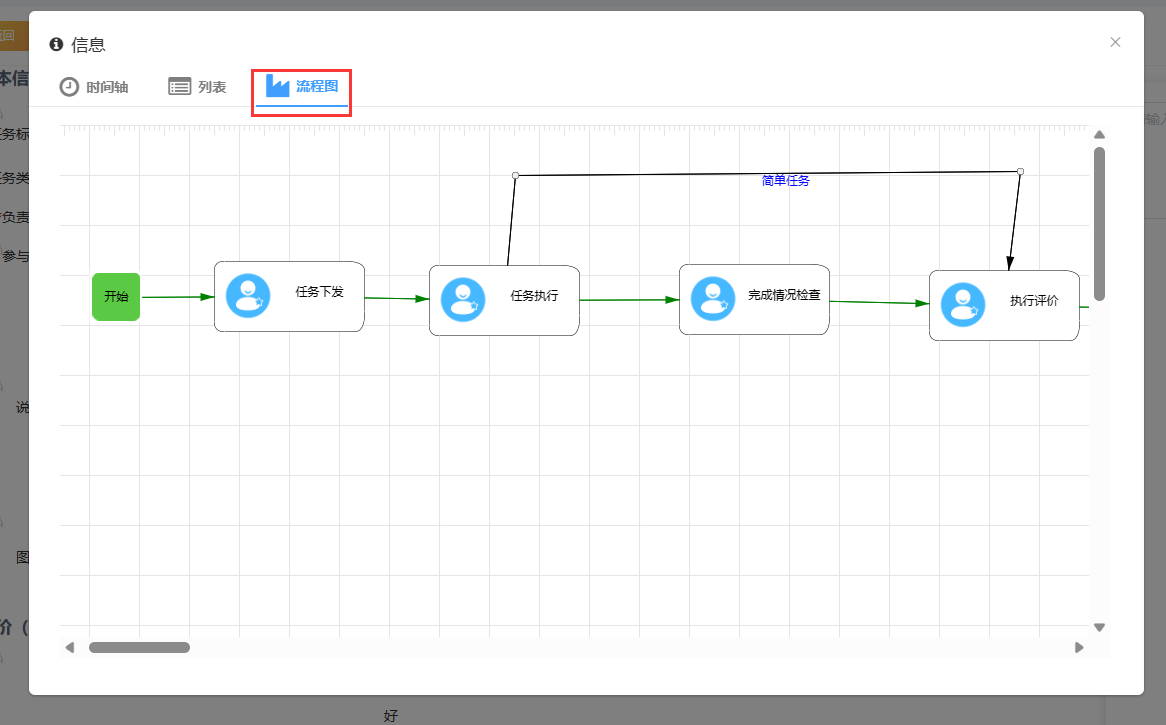The height and width of the screenshot is (725, 1166).
Task: Click the vertical scrollbar up arrow
Action: (x=1099, y=135)
